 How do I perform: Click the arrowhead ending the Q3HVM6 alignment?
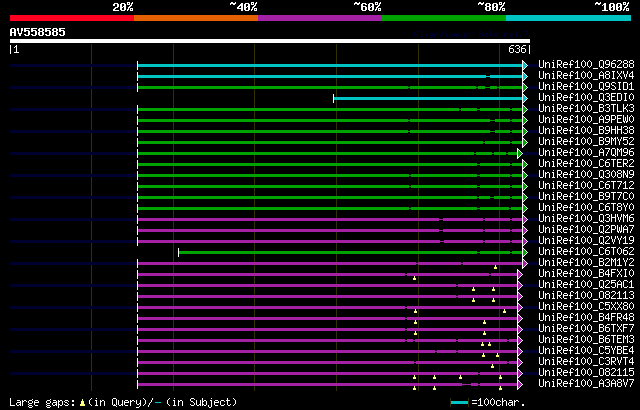(525, 219)
